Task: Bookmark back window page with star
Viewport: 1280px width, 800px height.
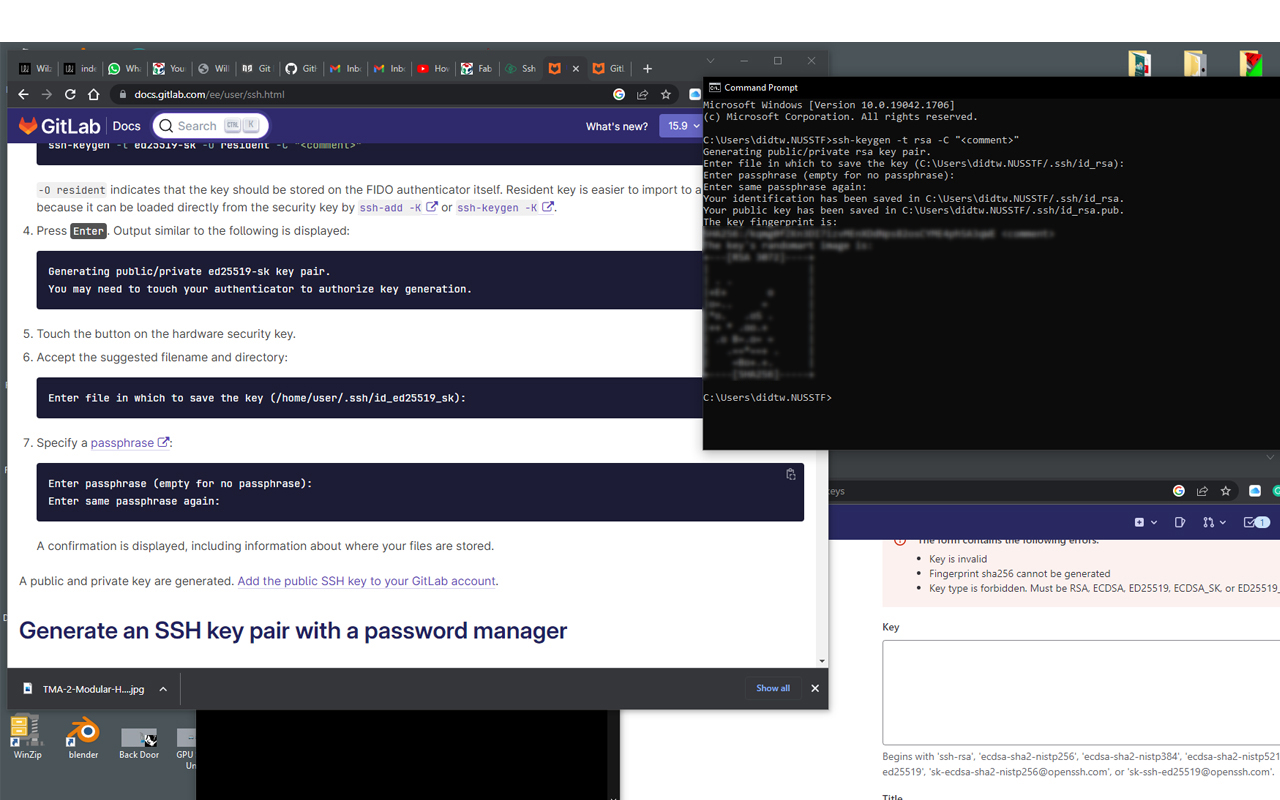Action: click(x=1225, y=491)
